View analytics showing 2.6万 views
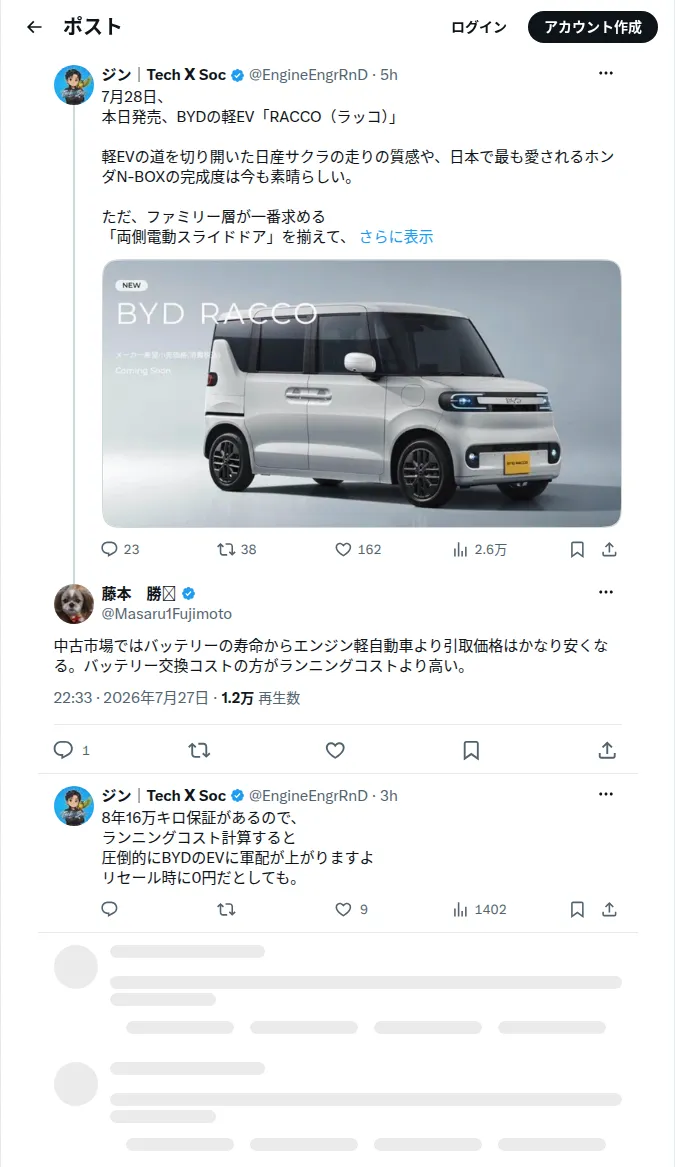The width and height of the screenshot is (675, 1167). pyautogui.click(x=480, y=549)
